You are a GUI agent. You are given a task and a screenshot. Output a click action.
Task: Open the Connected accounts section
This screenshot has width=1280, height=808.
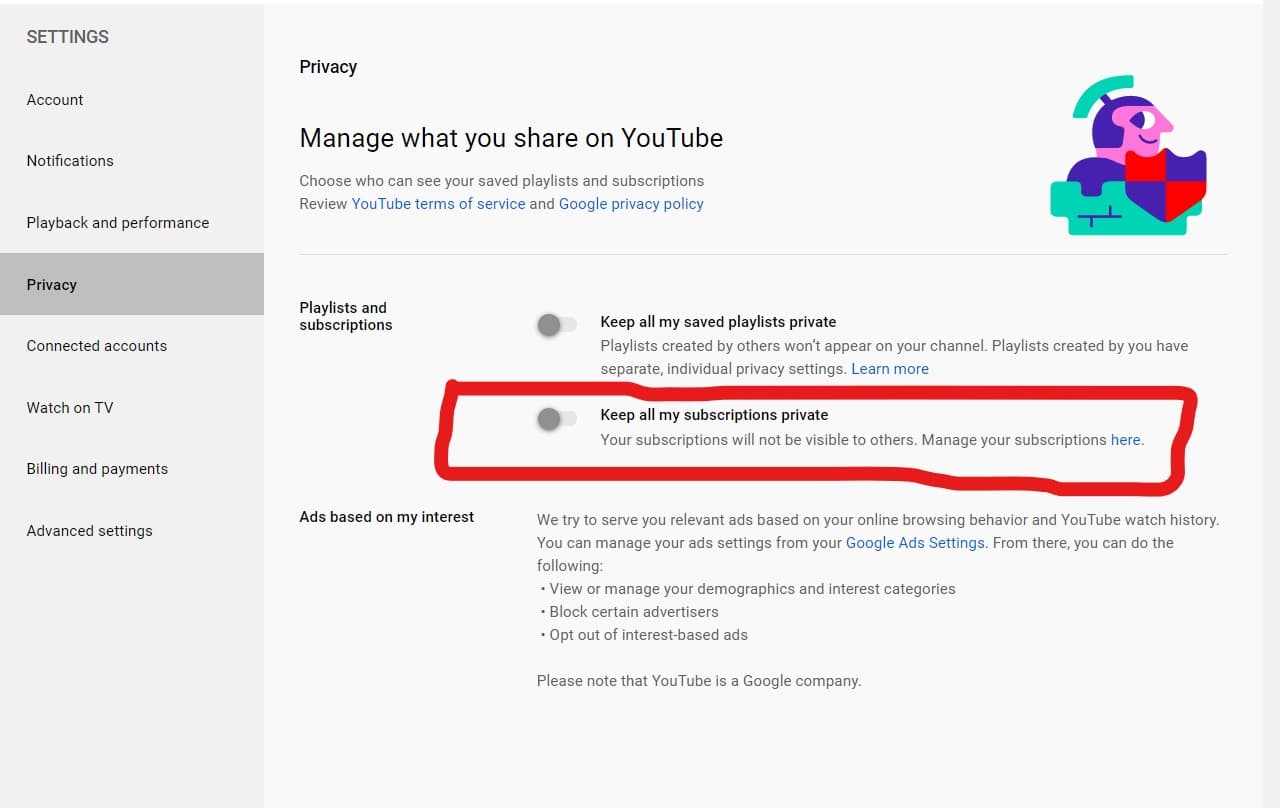pyautogui.click(x=96, y=345)
